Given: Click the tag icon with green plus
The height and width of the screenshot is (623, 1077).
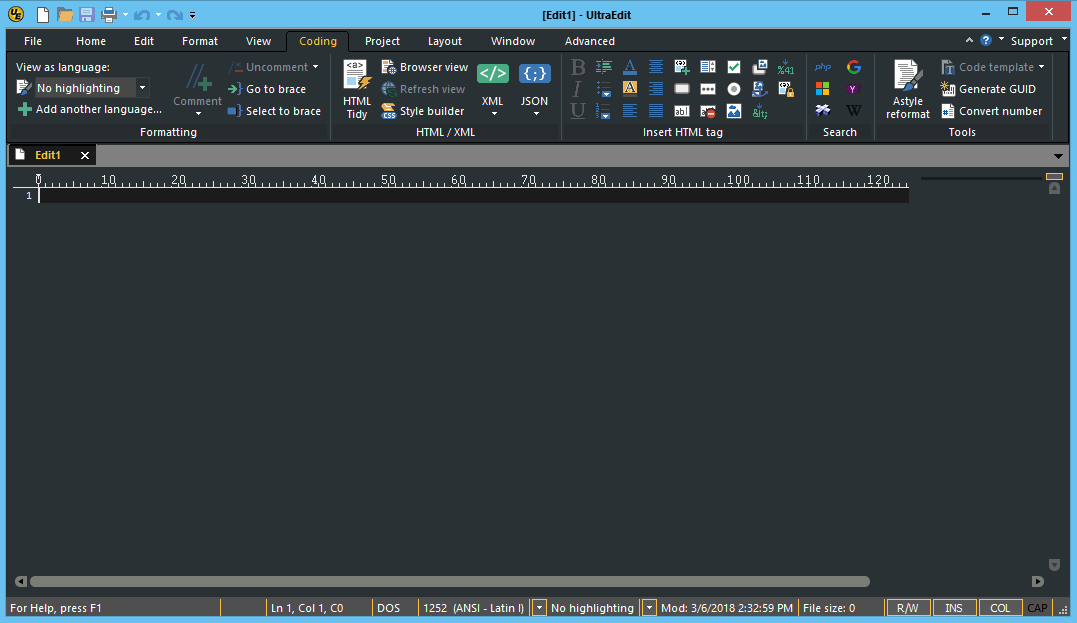Looking at the screenshot, I should pyautogui.click(x=681, y=67).
